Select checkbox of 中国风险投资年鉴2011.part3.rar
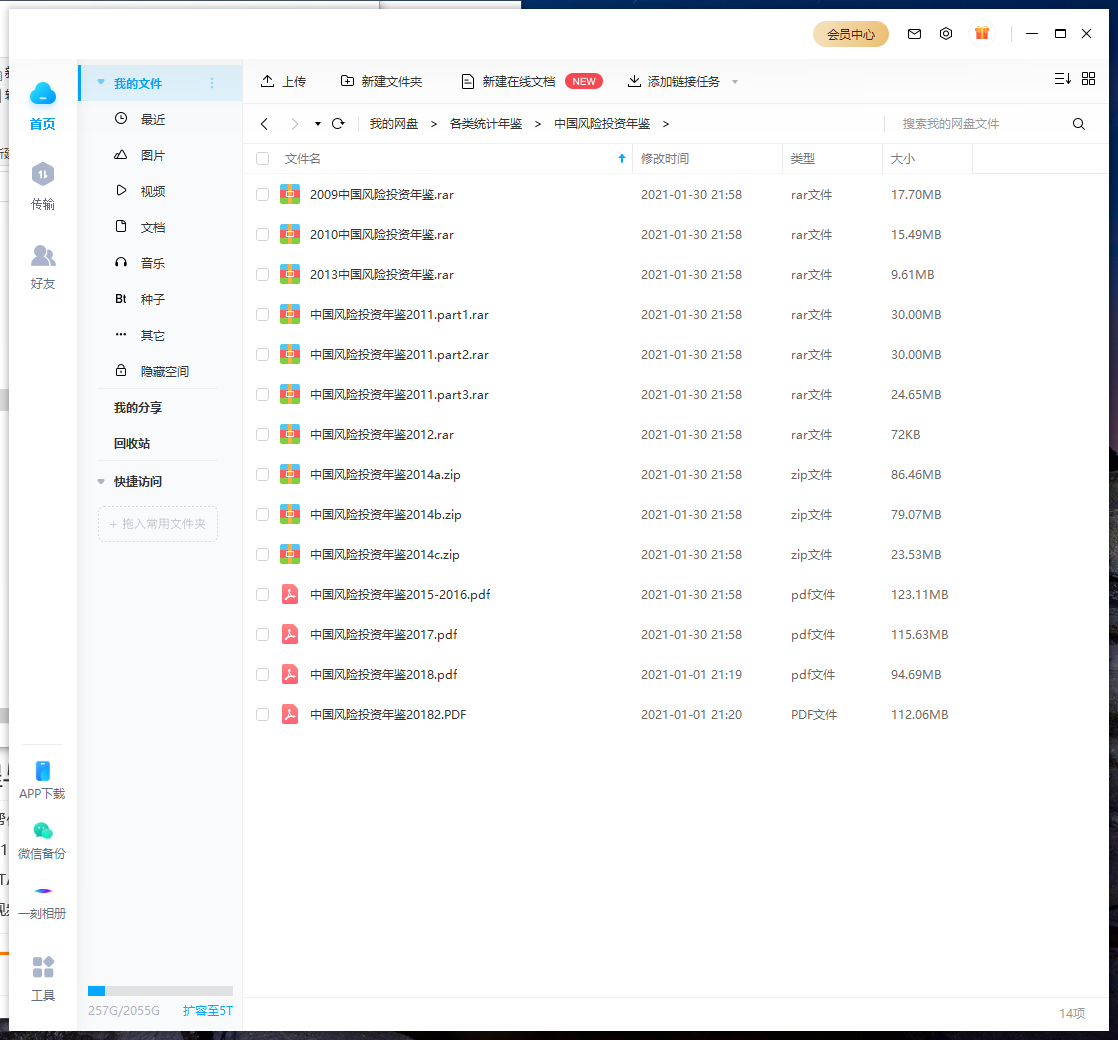 click(x=262, y=394)
